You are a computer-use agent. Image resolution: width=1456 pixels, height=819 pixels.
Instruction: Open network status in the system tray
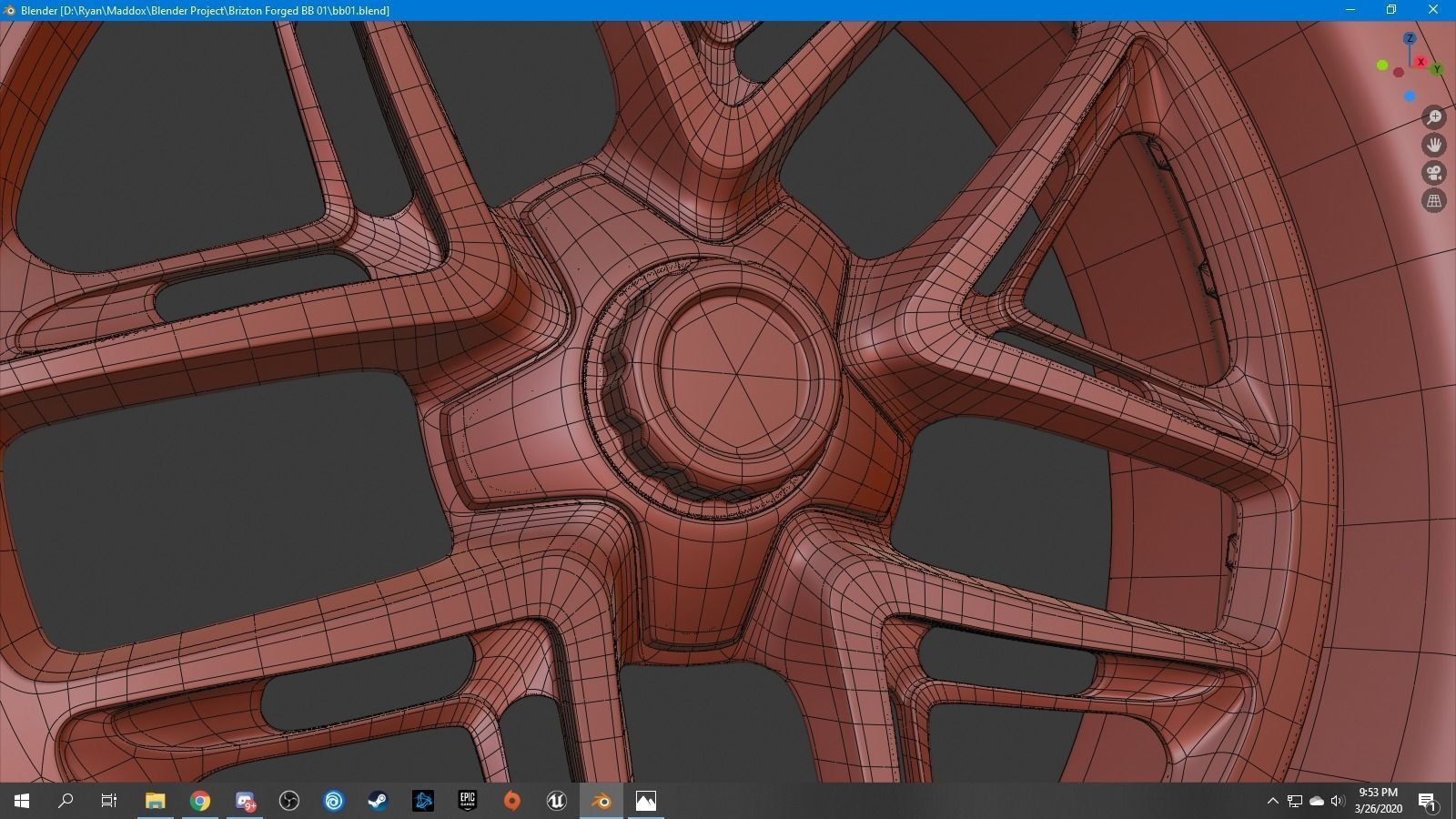click(1295, 801)
